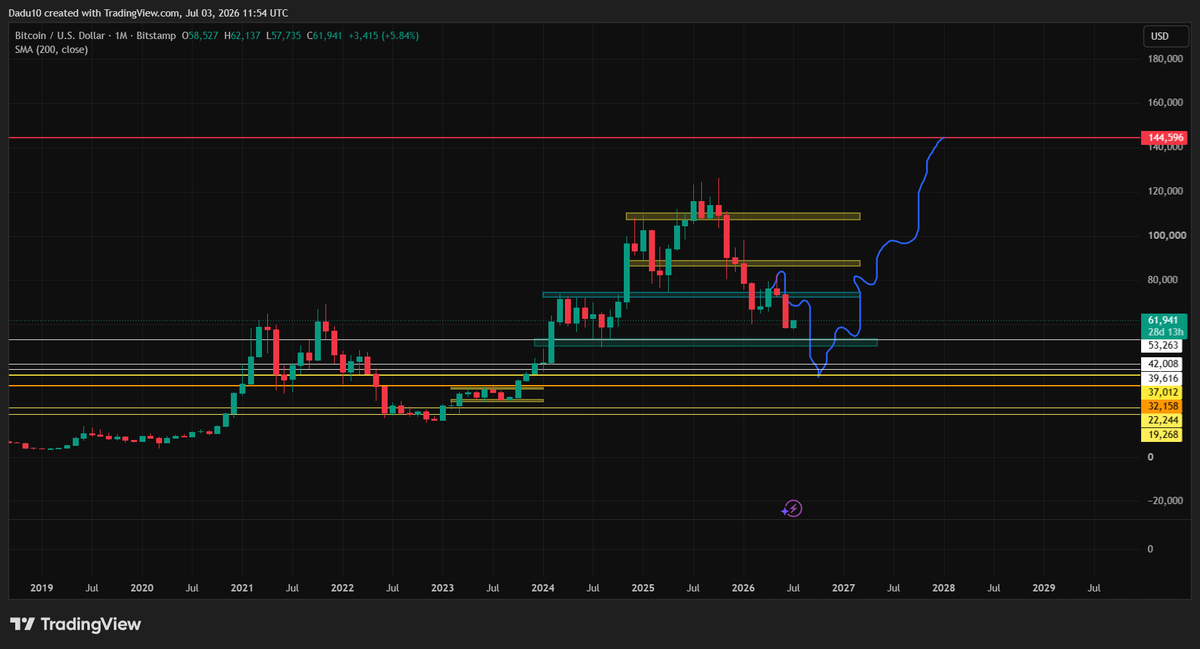Image resolution: width=1200 pixels, height=649 pixels.
Task: Click the 2025 label on time axis
Action: pos(642,588)
